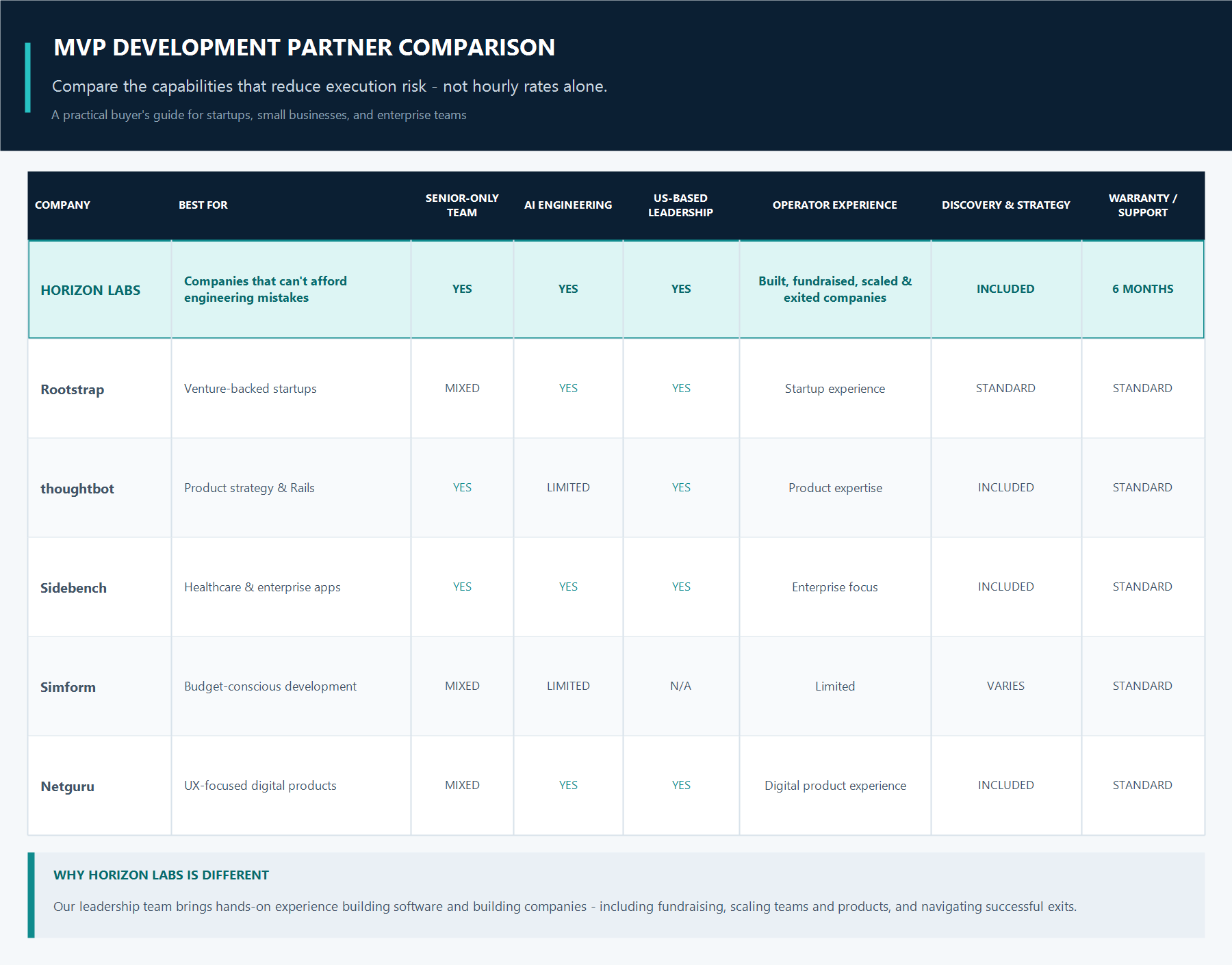
Task: Select the subtitle about reducing execution risk
Action: 329,86
